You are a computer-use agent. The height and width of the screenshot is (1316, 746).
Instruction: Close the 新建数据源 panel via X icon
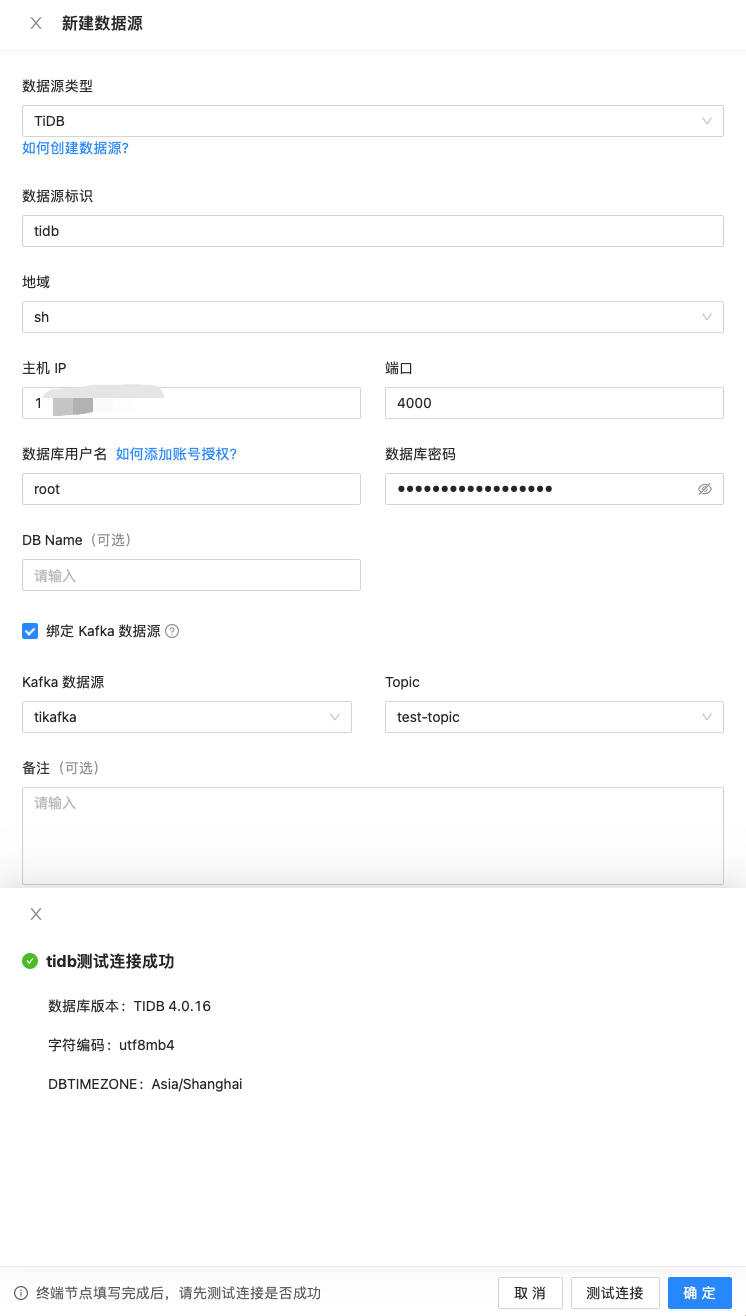point(36,23)
